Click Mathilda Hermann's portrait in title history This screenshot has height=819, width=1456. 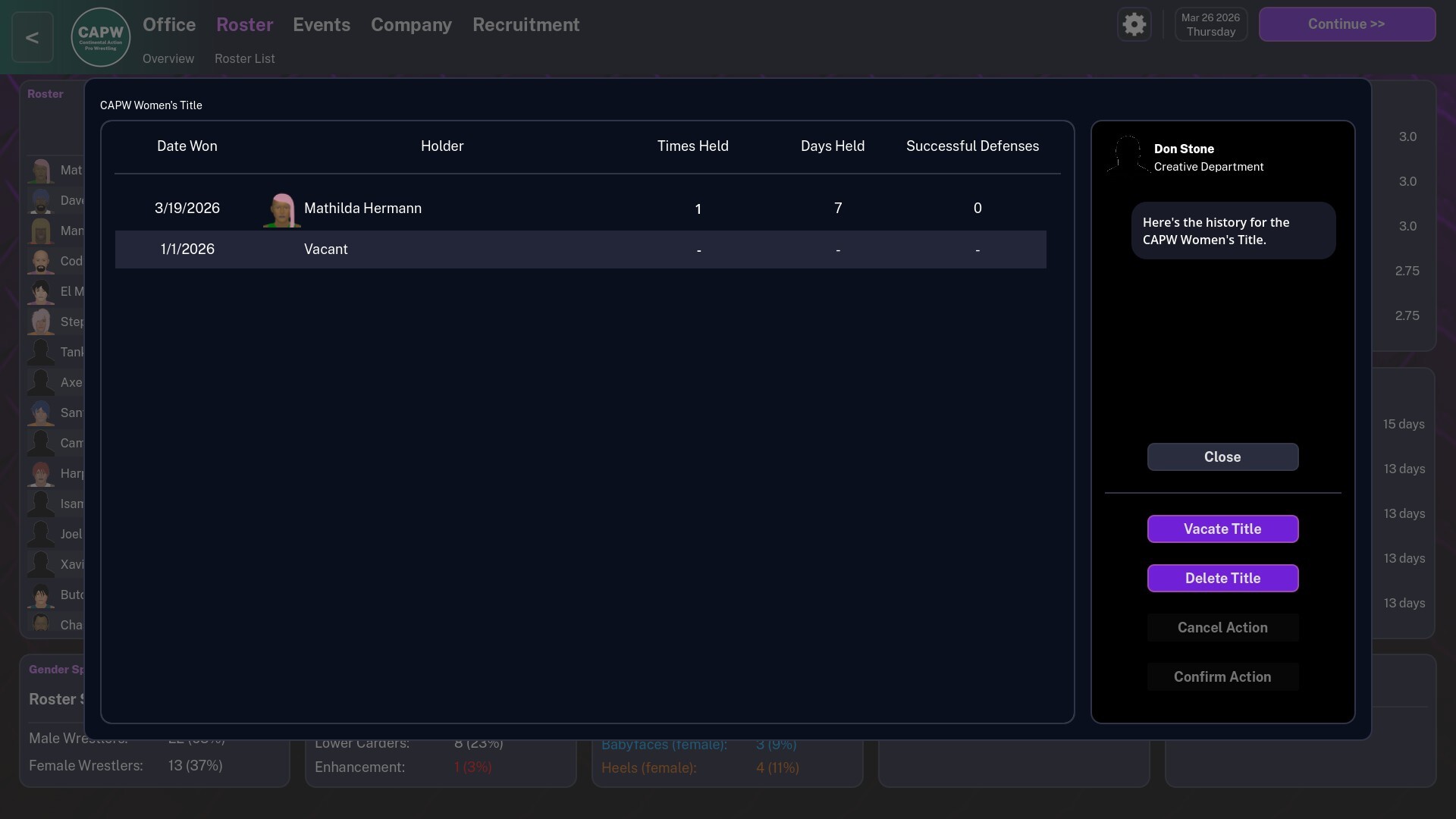pyautogui.click(x=282, y=209)
